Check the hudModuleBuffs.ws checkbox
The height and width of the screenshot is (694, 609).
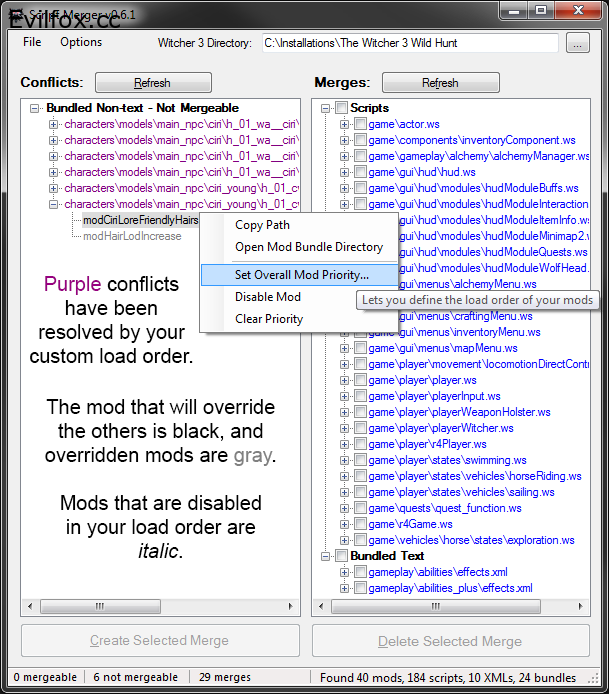click(360, 187)
